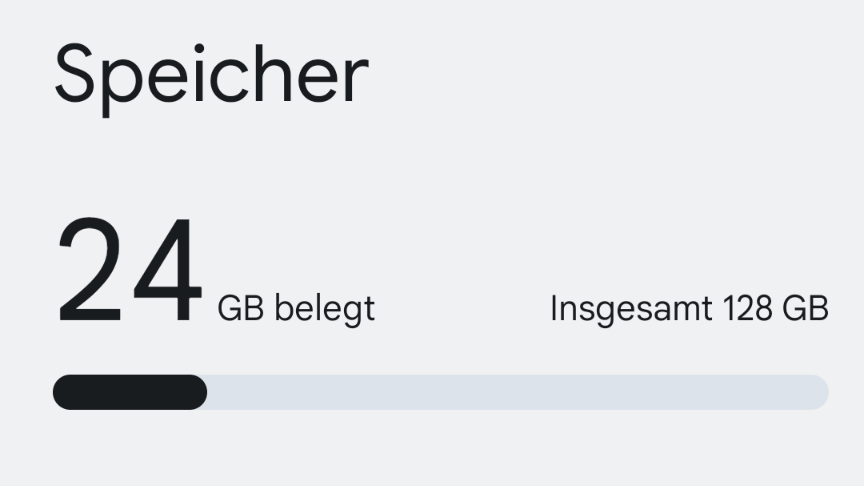
Task: Click the Speicher page title
Action: click(211, 76)
